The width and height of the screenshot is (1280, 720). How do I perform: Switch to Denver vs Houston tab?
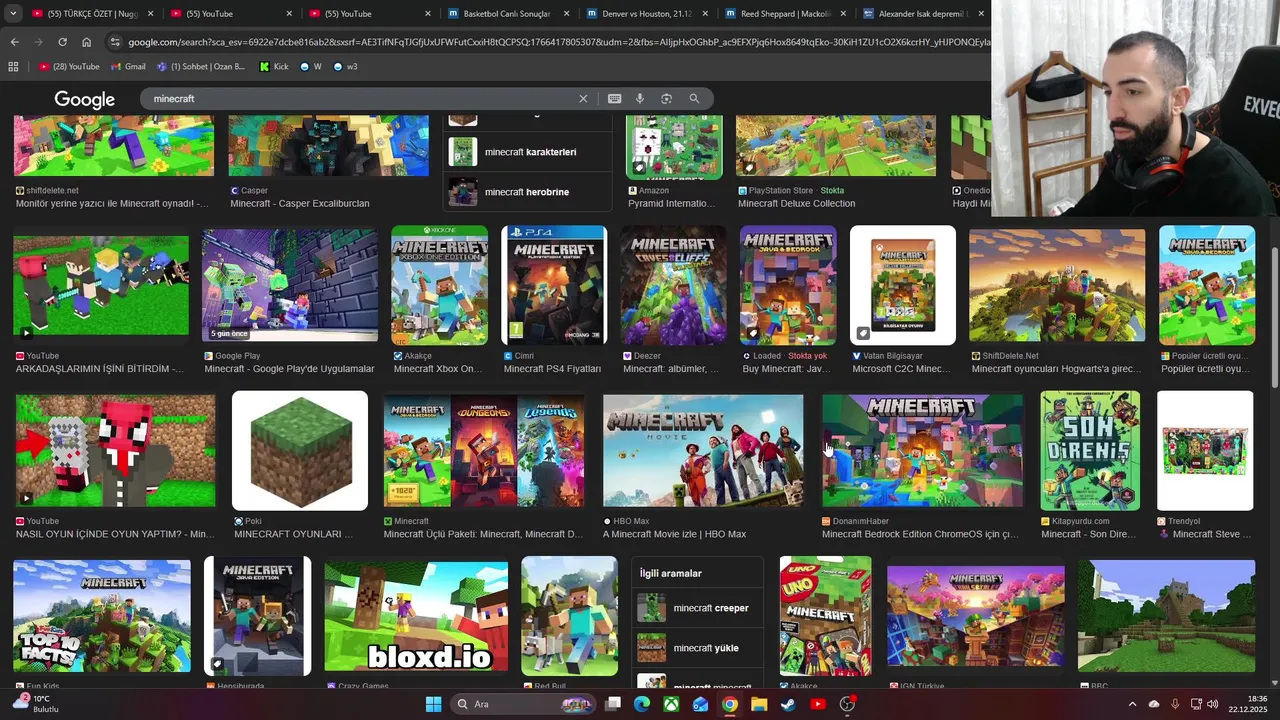pyautogui.click(x=646, y=14)
